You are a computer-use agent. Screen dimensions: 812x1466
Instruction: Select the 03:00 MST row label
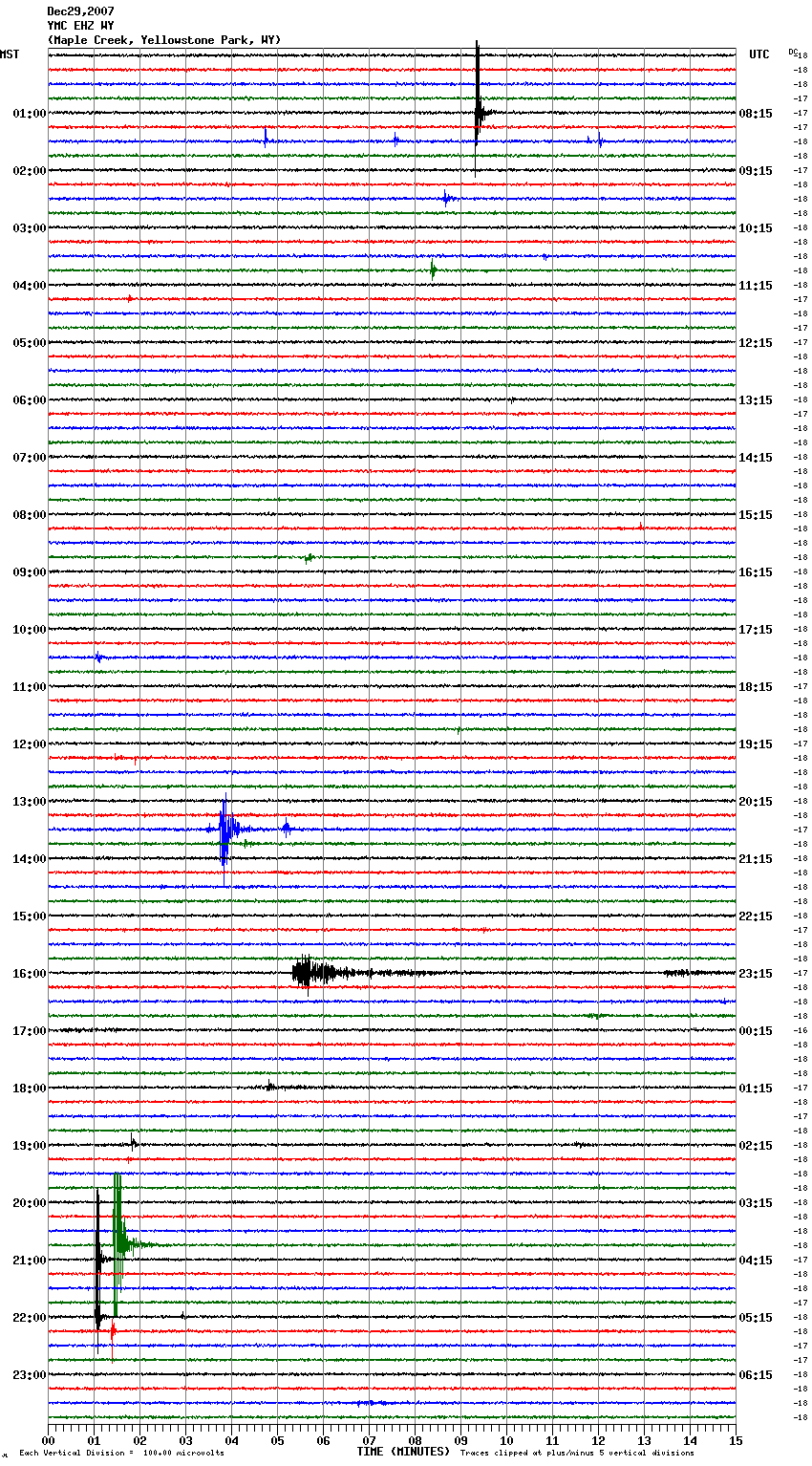coord(30,228)
